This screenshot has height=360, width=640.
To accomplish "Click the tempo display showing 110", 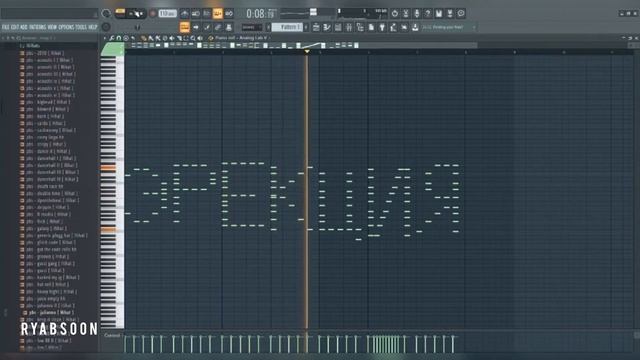I will 167,13.
